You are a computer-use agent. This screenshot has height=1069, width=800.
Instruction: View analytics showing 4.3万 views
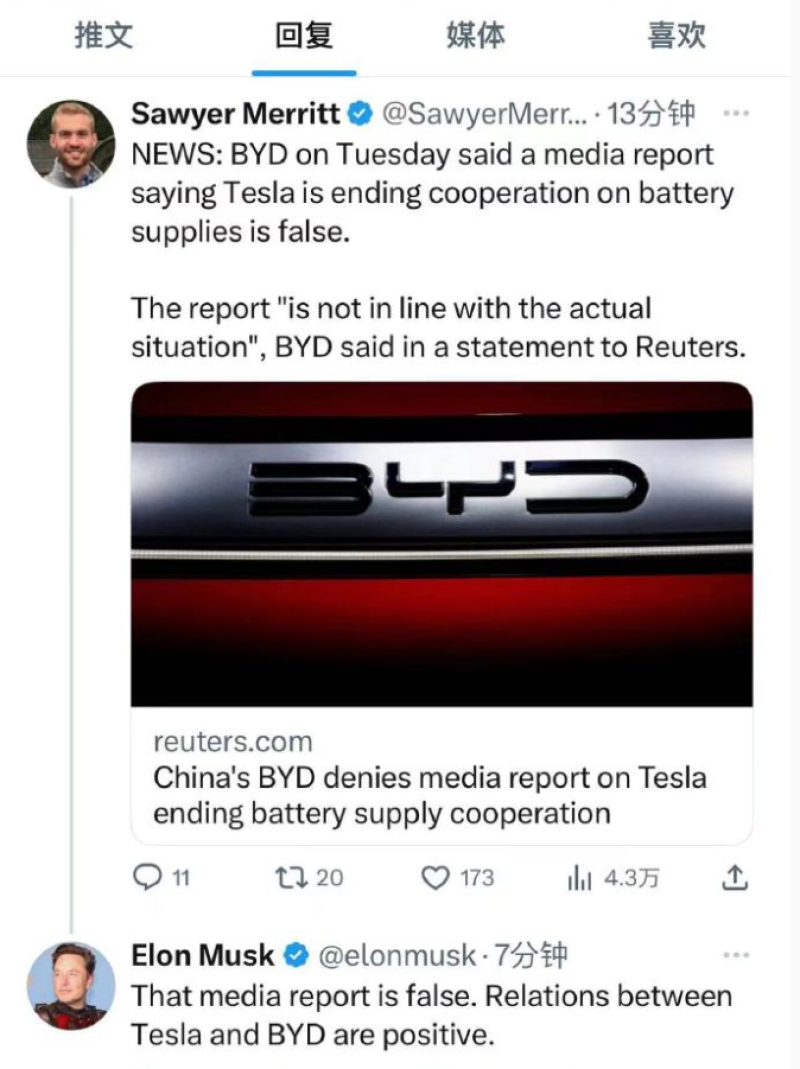tap(612, 877)
